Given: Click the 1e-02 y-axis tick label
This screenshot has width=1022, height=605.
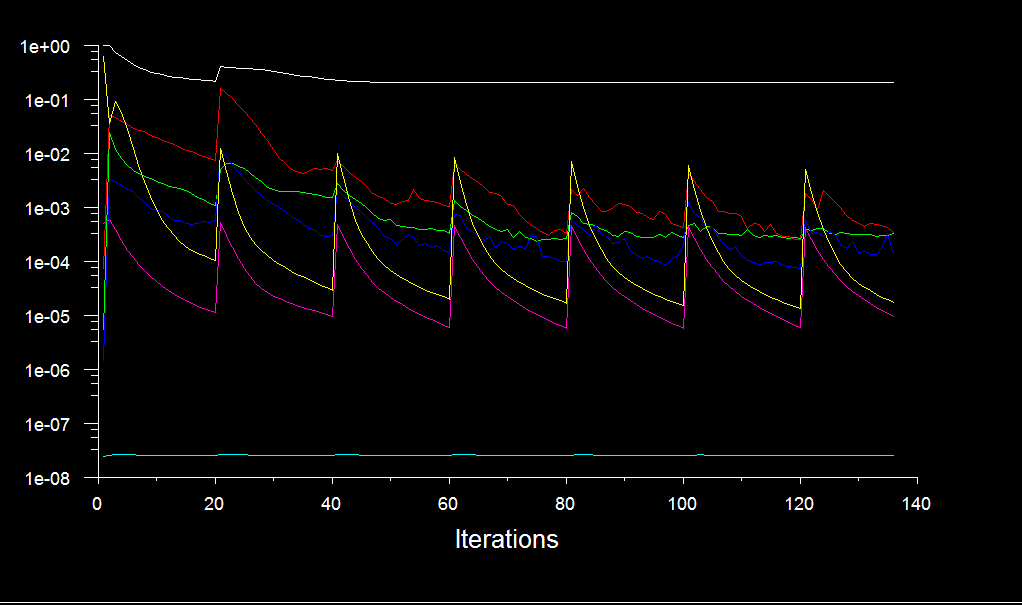Looking at the screenshot, I should 46,155.
